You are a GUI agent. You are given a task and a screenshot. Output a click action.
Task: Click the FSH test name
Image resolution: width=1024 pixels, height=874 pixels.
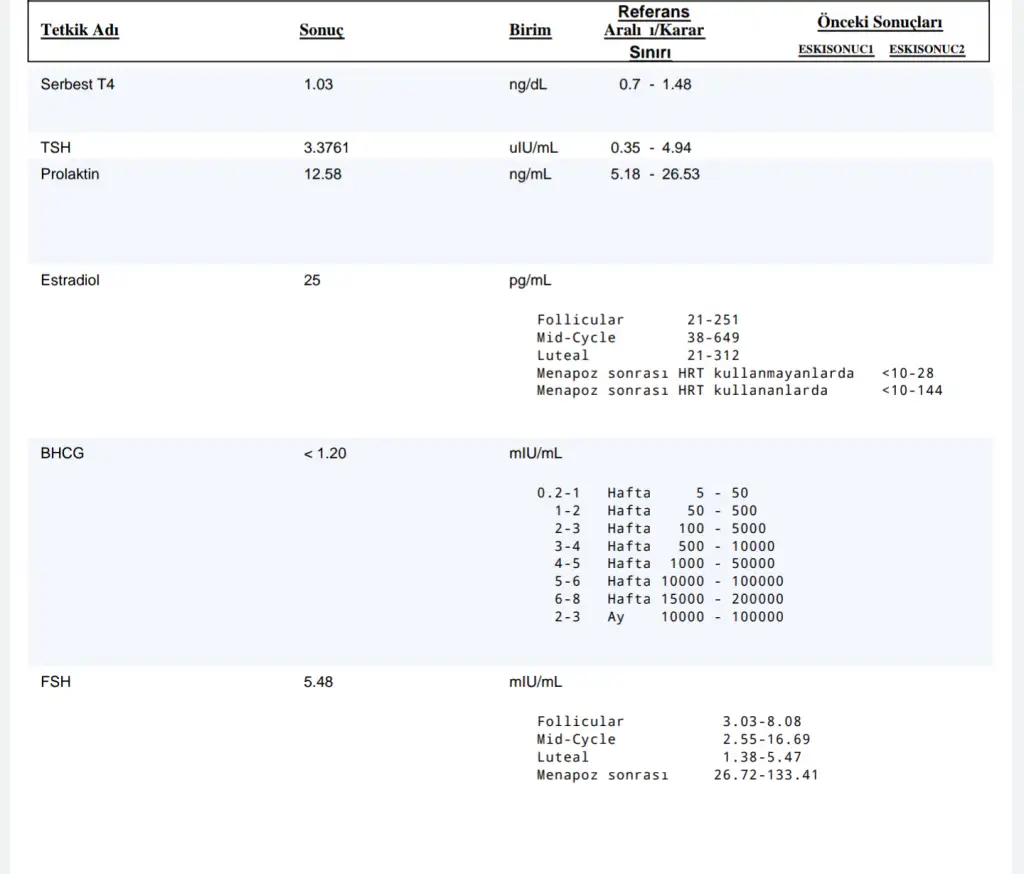pyautogui.click(x=56, y=682)
